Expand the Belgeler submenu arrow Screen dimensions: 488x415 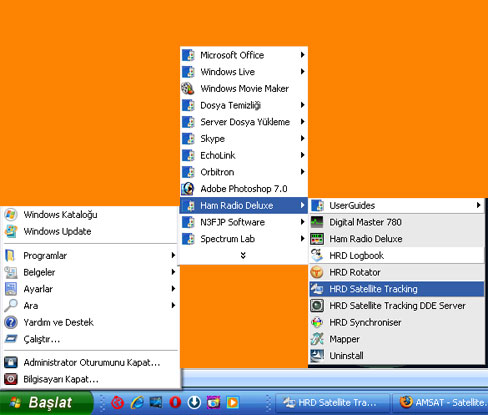click(173, 272)
